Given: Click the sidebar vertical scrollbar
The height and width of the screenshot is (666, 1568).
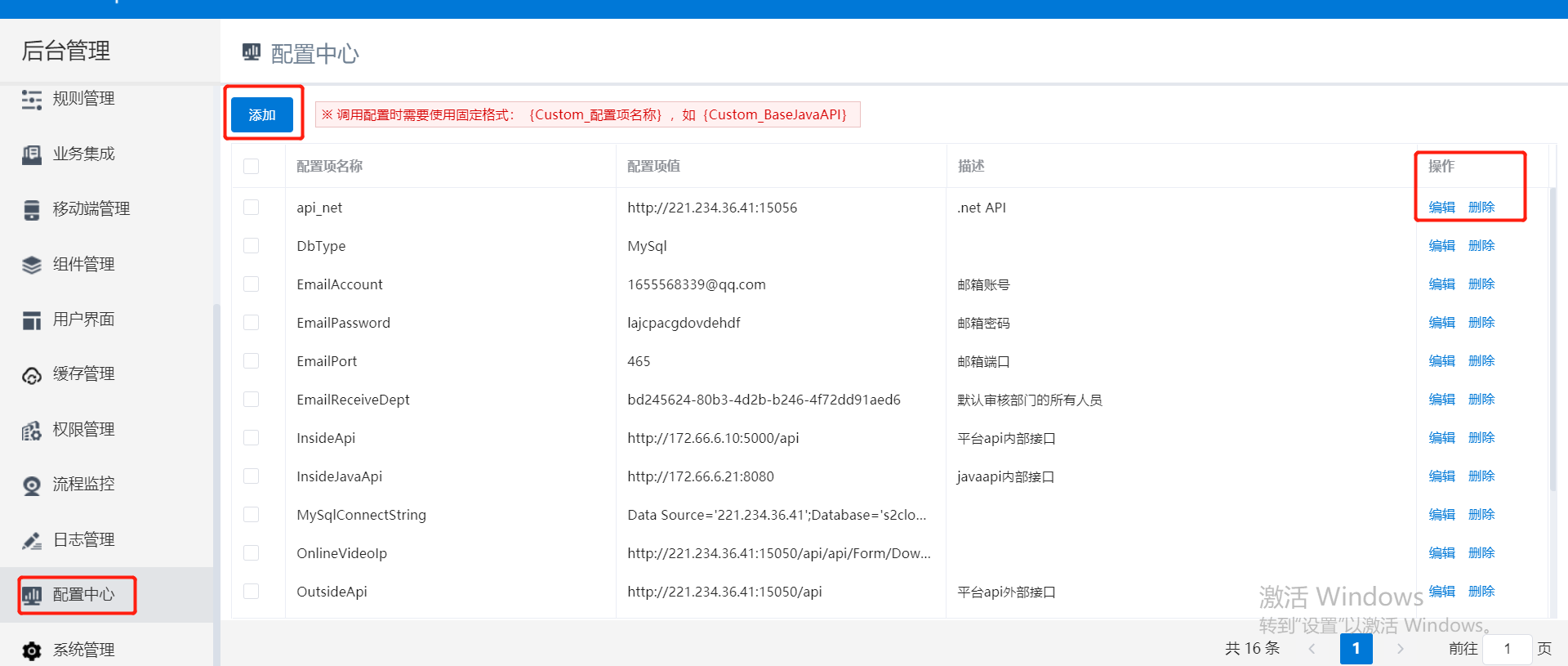Looking at the screenshot, I should pos(216,485).
